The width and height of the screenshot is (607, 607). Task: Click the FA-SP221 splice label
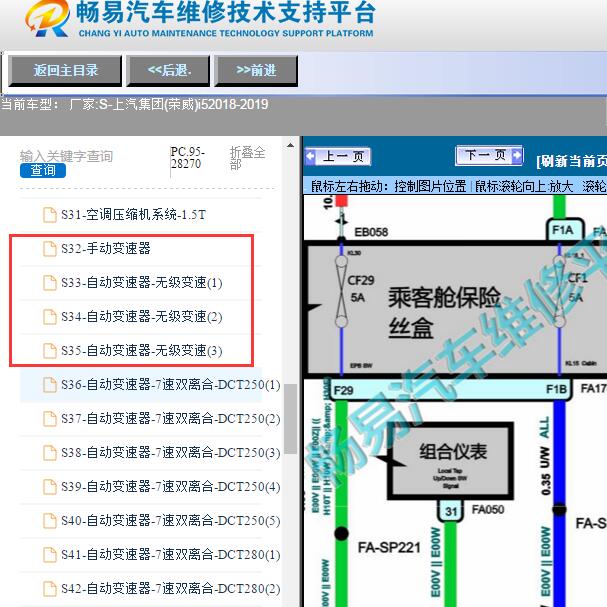click(389, 548)
